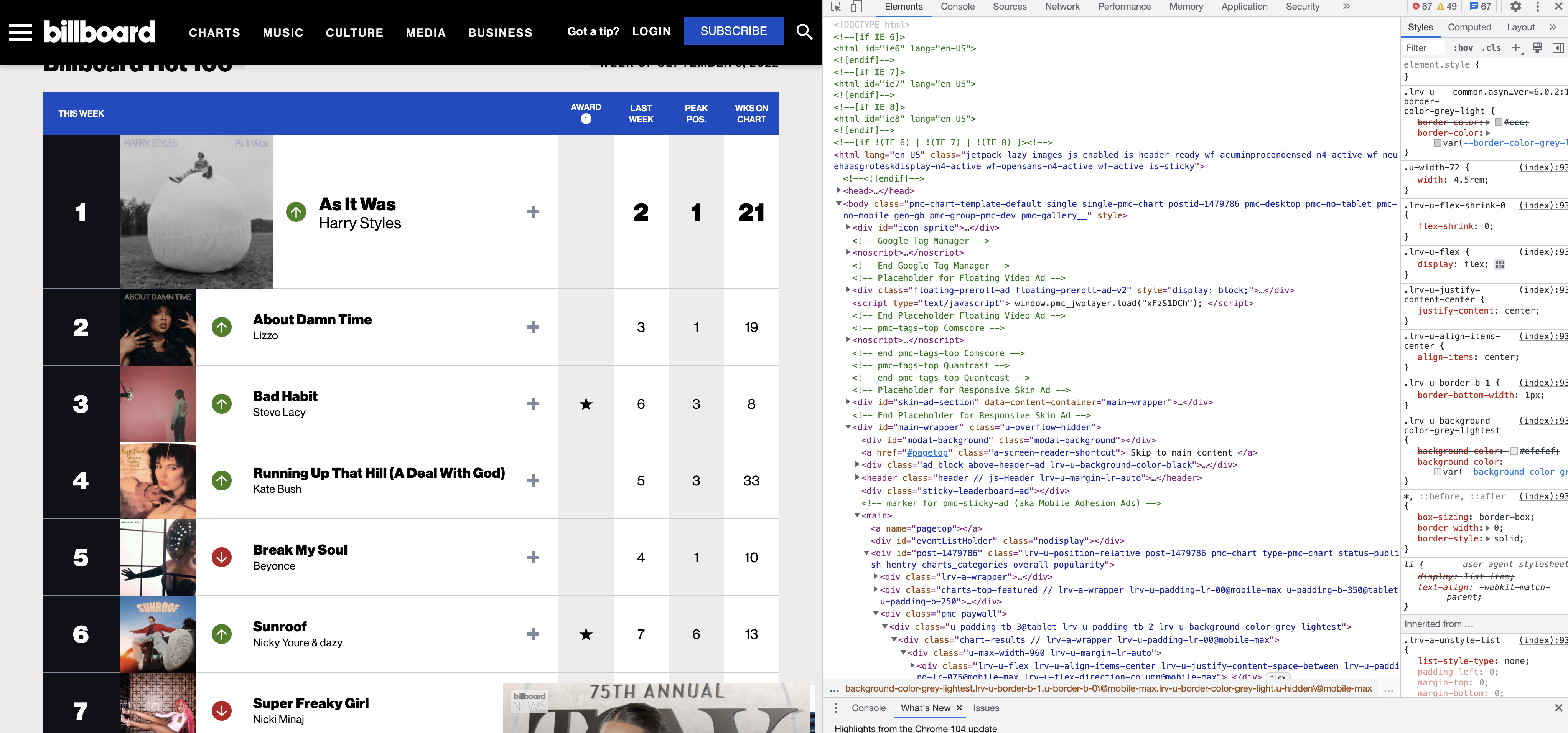Click the #ccc border-color swatch
The height and width of the screenshot is (733, 1568).
point(1498,122)
